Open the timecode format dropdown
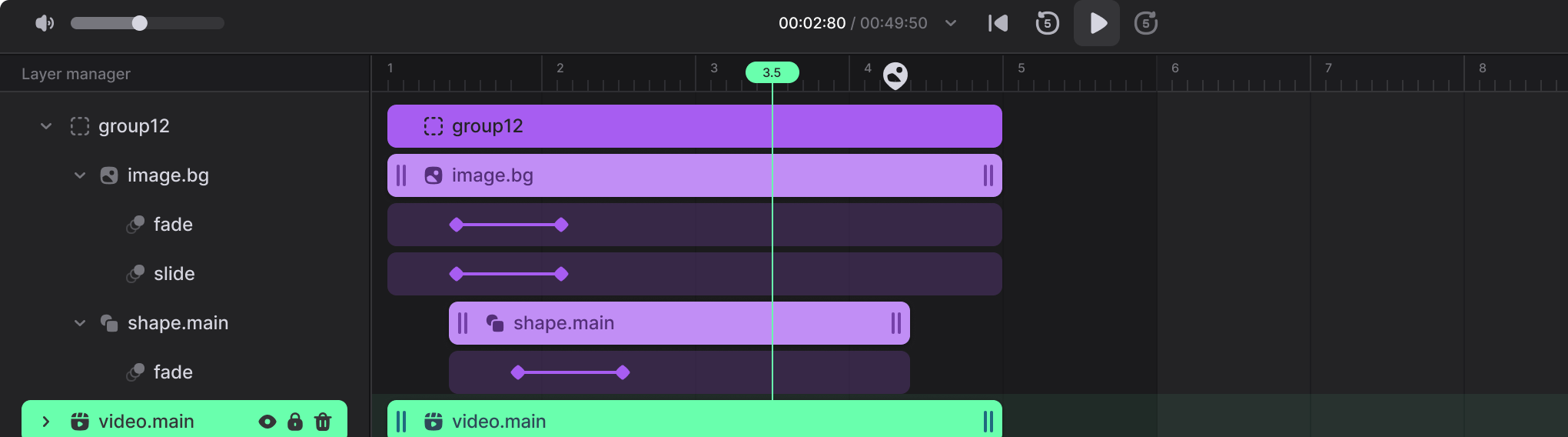 (x=951, y=23)
